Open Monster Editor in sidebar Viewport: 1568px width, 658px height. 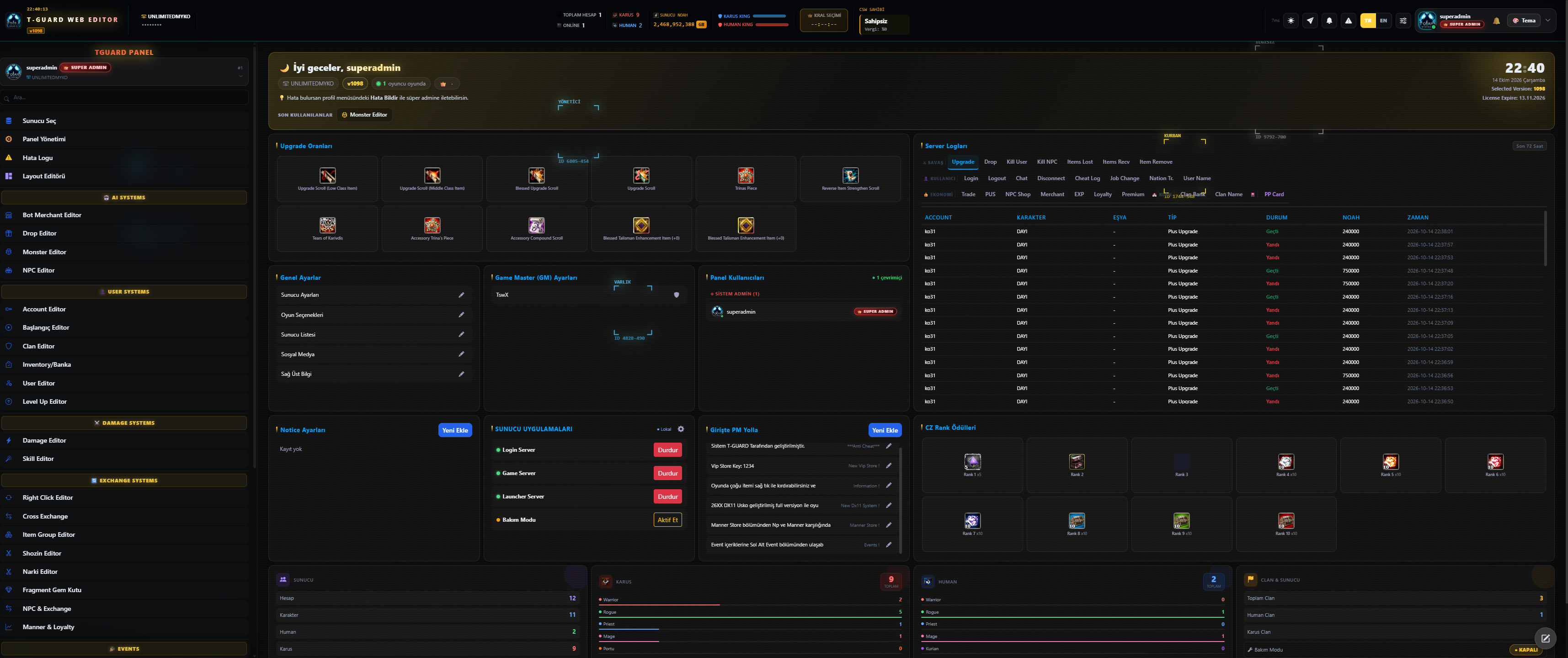coord(124,252)
